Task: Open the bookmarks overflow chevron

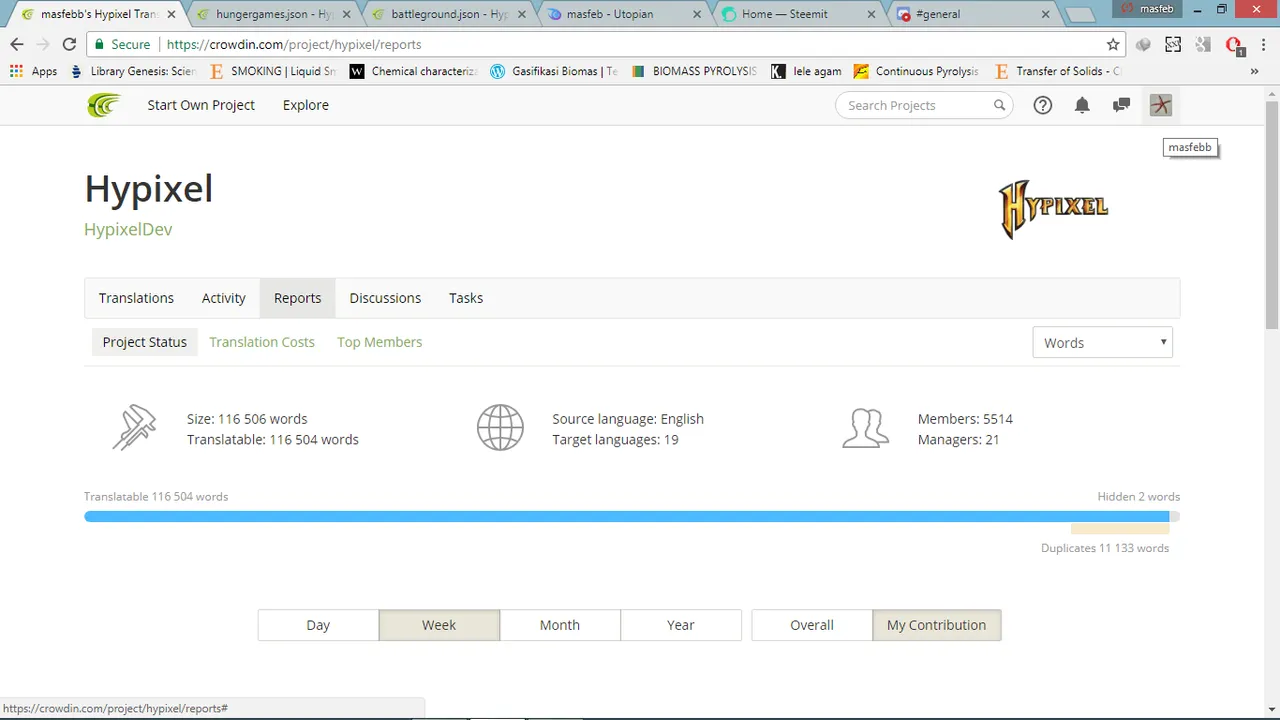Action: (x=1254, y=71)
